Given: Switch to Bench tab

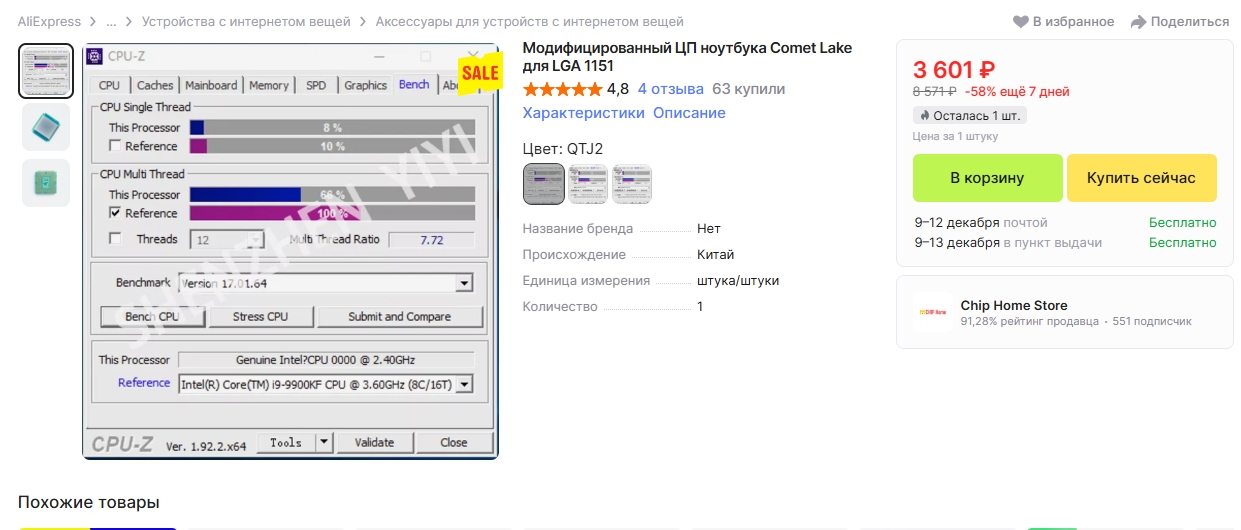Looking at the screenshot, I should point(414,85).
